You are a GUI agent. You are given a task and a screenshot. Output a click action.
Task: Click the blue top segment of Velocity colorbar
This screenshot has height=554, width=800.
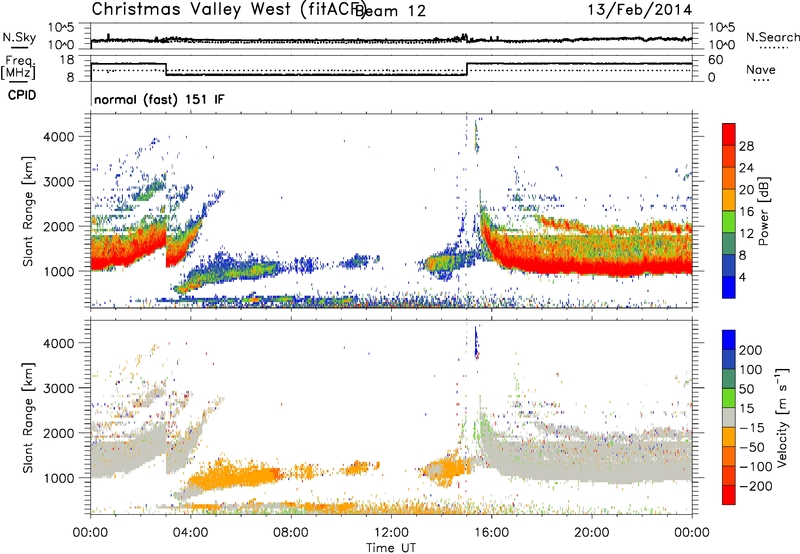click(729, 340)
